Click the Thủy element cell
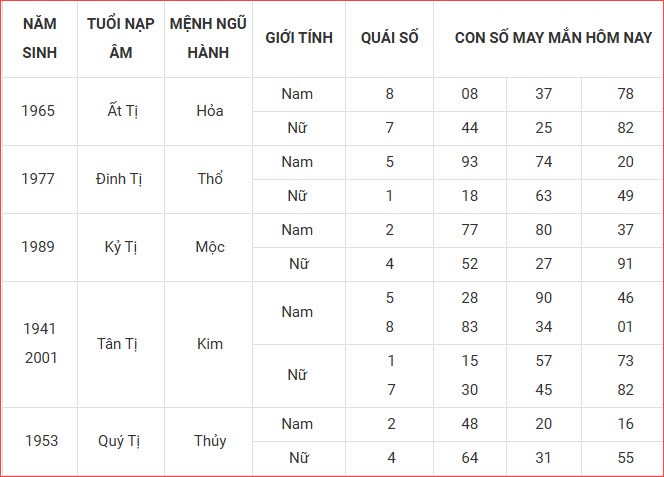The height and width of the screenshot is (477, 664). [209, 441]
